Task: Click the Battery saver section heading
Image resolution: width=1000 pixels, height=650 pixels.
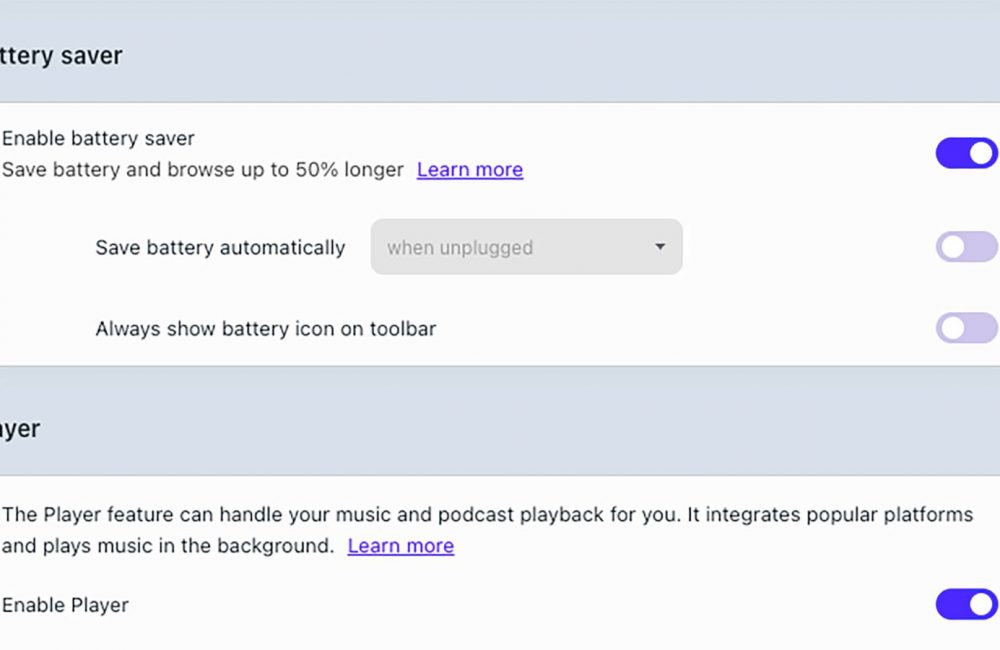Action: [x=60, y=56]
